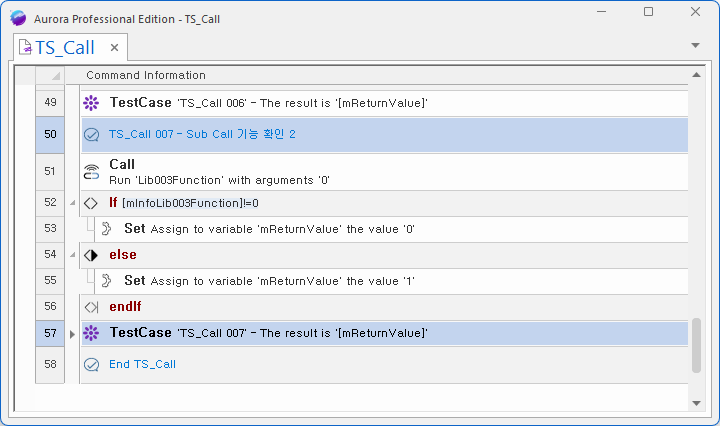Click the TS_Call tab document icon

(25, 47)
